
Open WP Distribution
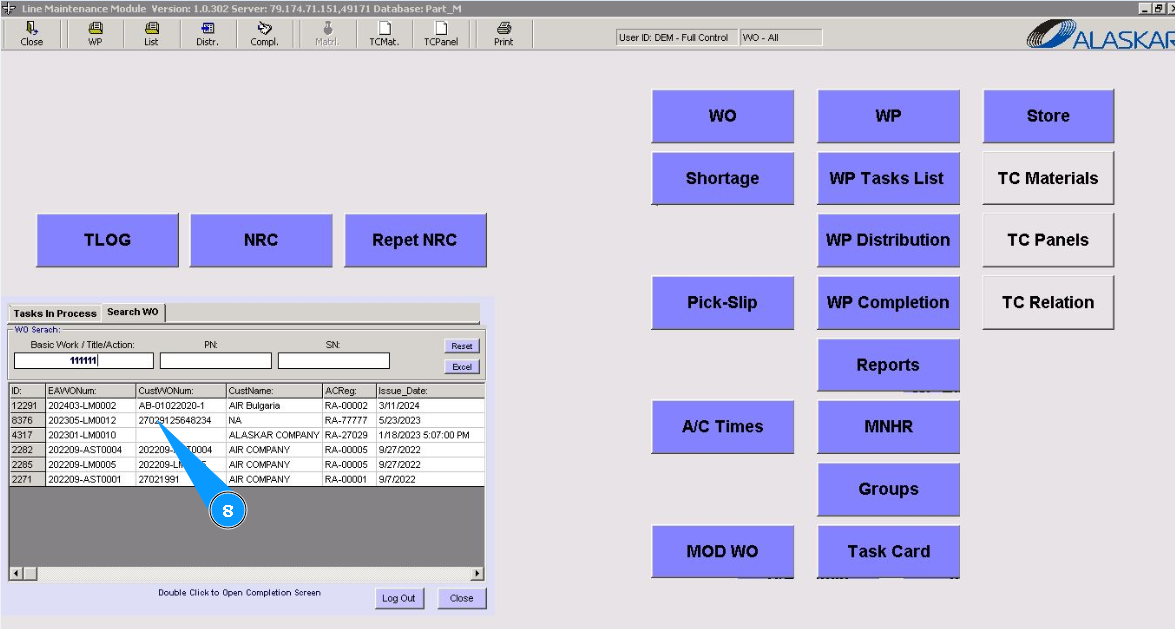click(x=888, y=240)
